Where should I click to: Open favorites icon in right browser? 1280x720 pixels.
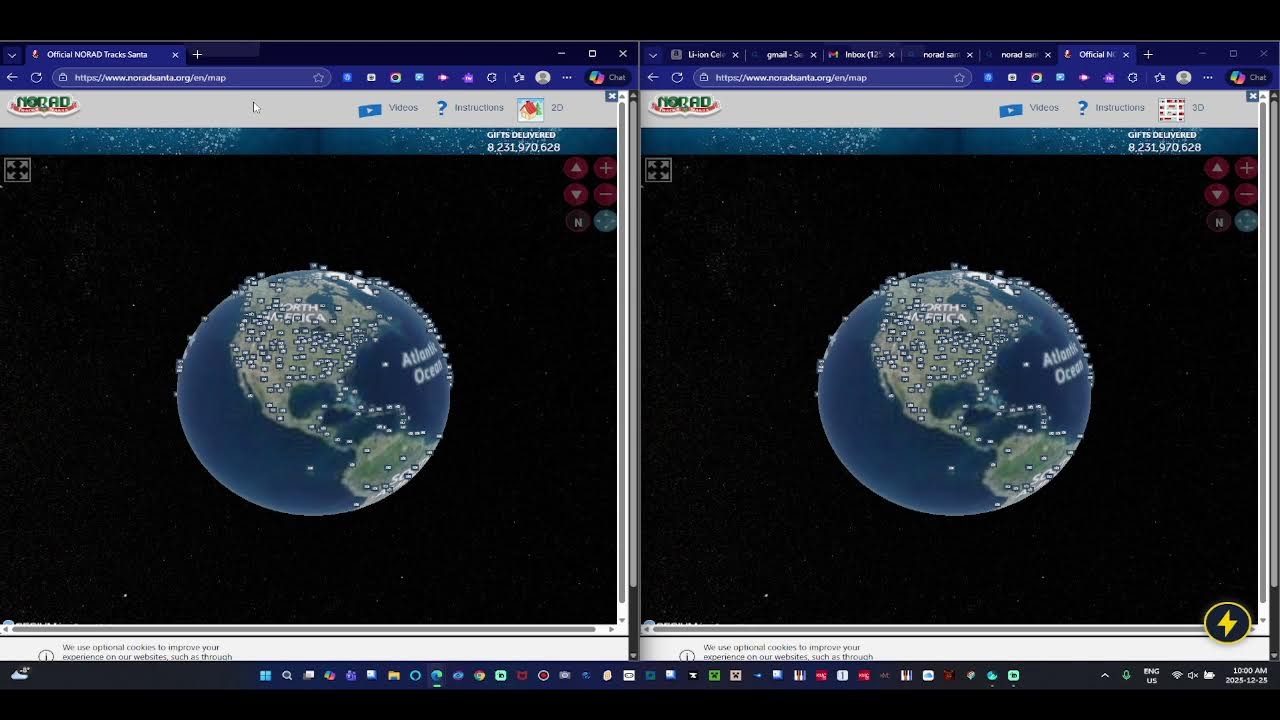click(1159, 77)
